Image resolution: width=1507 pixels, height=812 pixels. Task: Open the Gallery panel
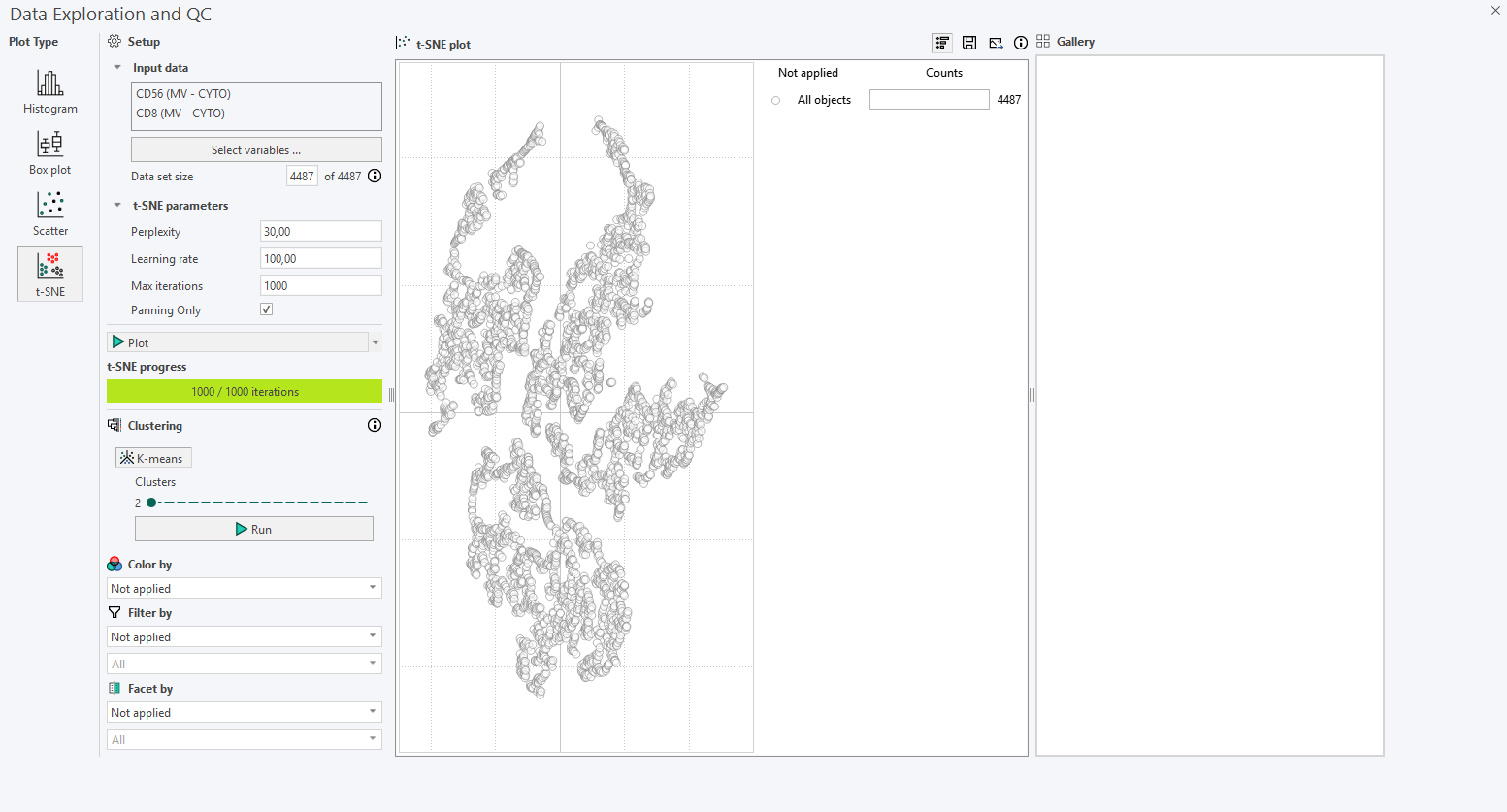pos(1067,42)
